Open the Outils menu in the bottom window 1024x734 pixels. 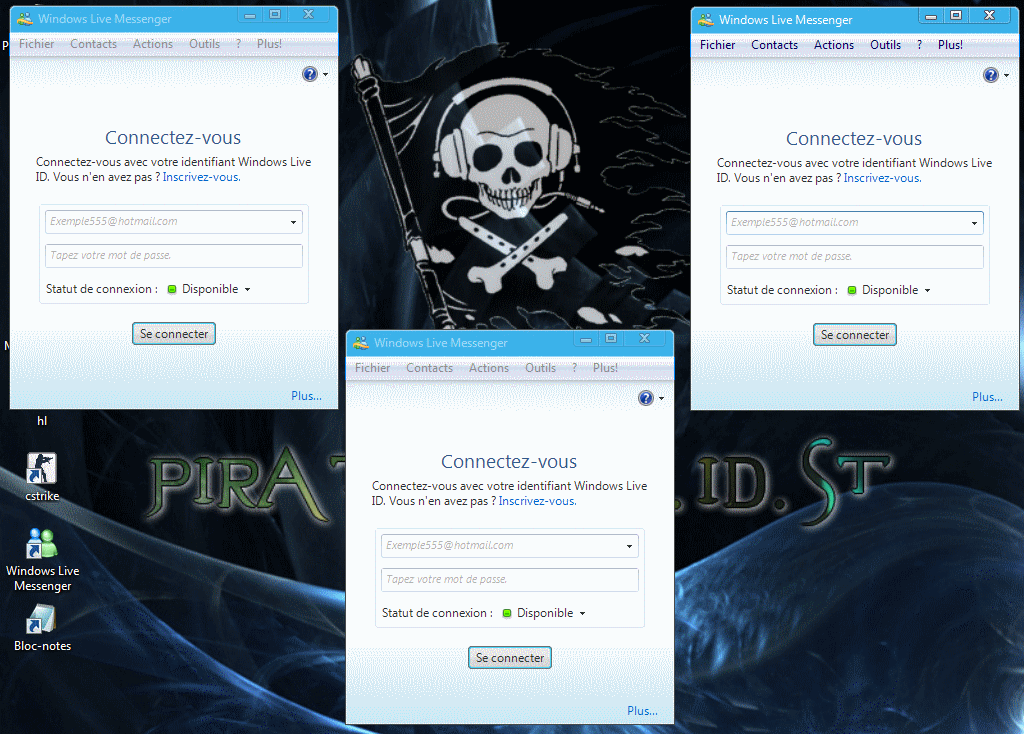541,368
